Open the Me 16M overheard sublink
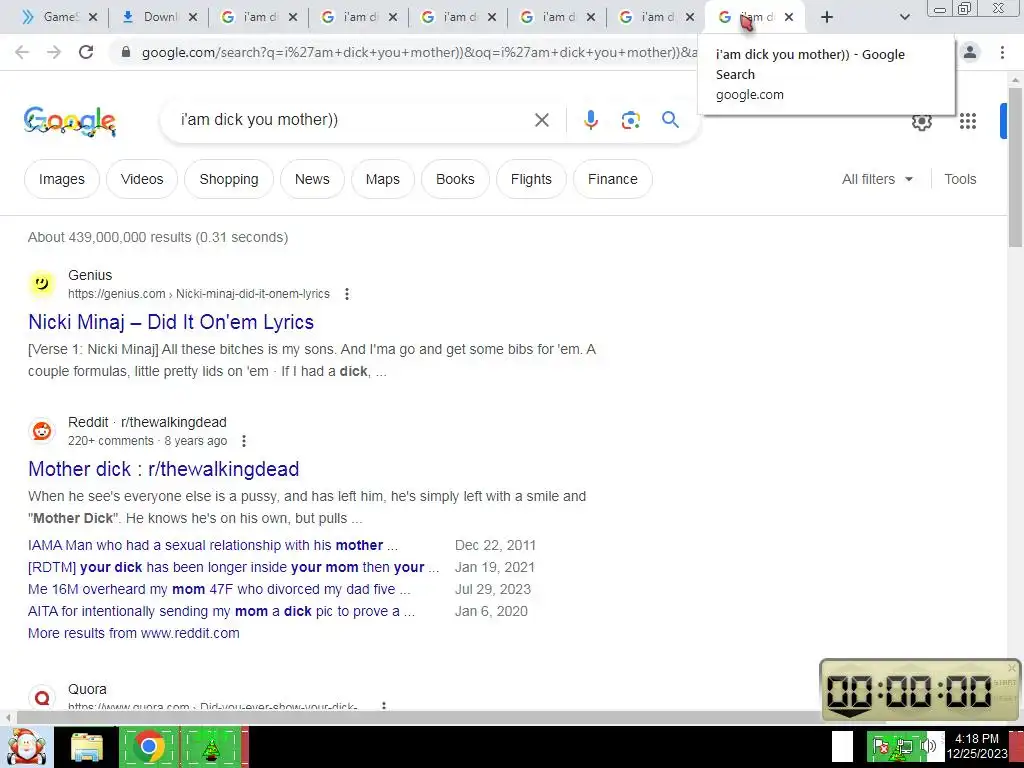Screen dimensions: 1024x768 click(219, 589)
